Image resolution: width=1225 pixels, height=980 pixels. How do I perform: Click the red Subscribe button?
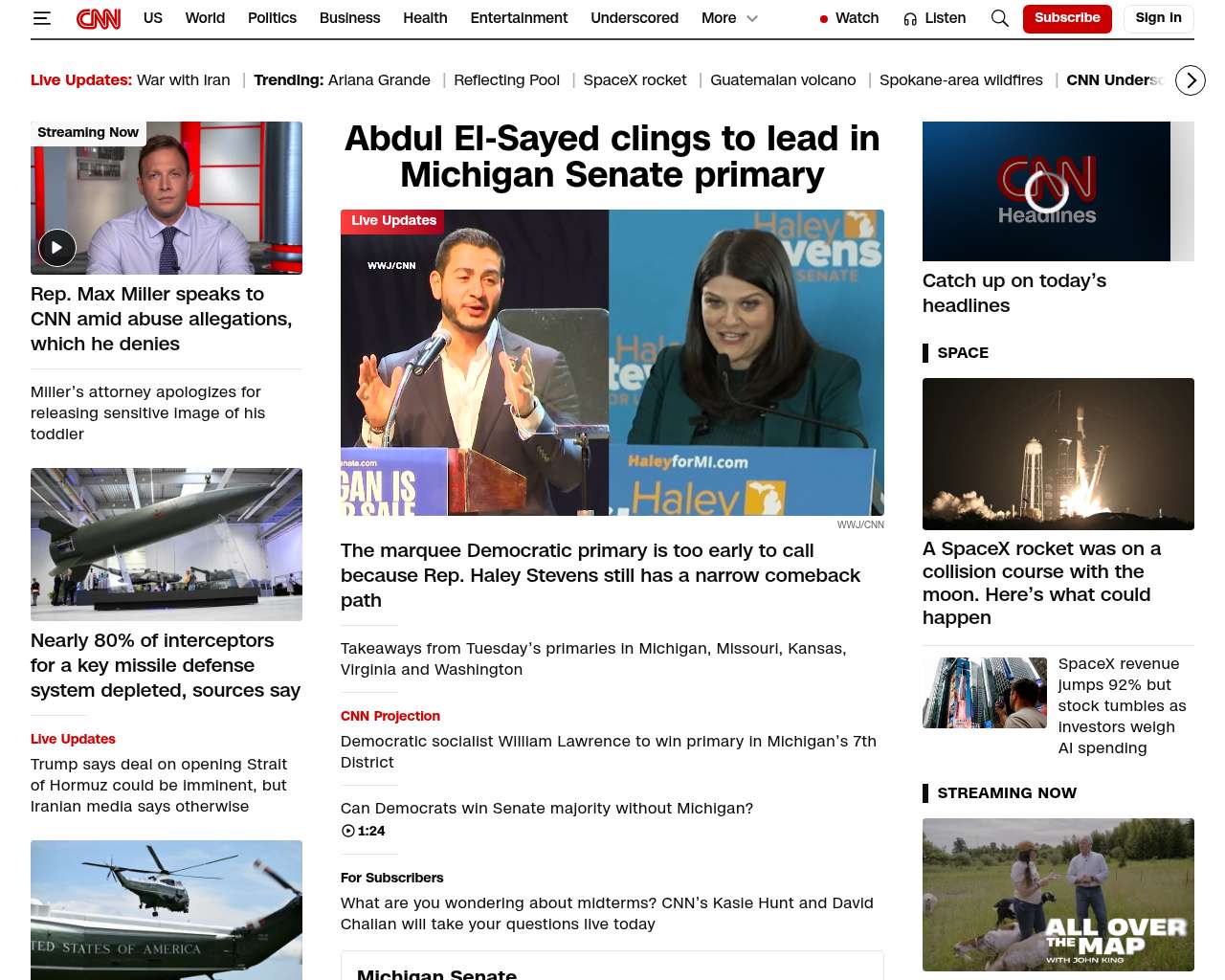pos(1067,18)
